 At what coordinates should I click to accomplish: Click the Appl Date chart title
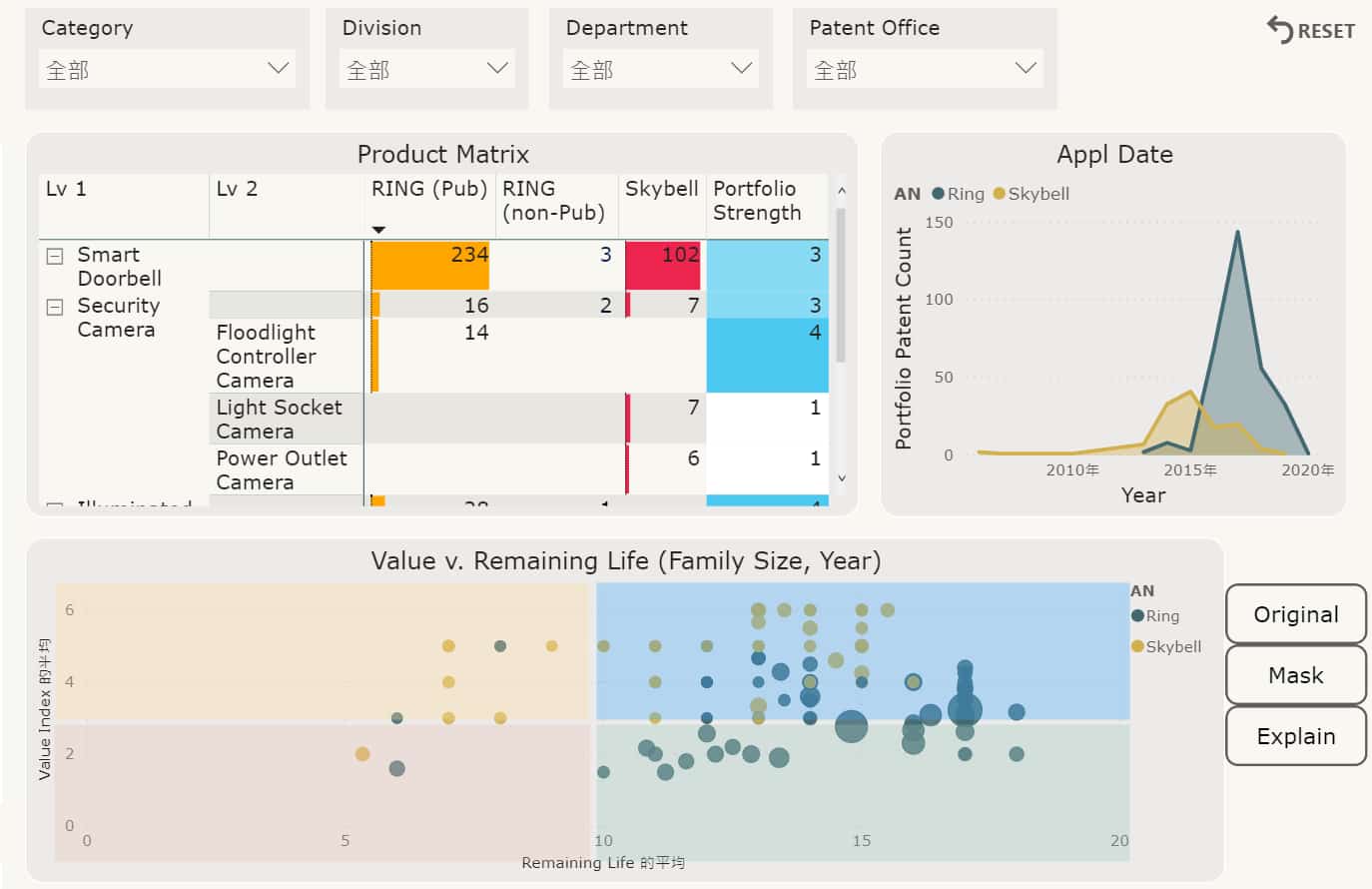(x=1114, y=154)
